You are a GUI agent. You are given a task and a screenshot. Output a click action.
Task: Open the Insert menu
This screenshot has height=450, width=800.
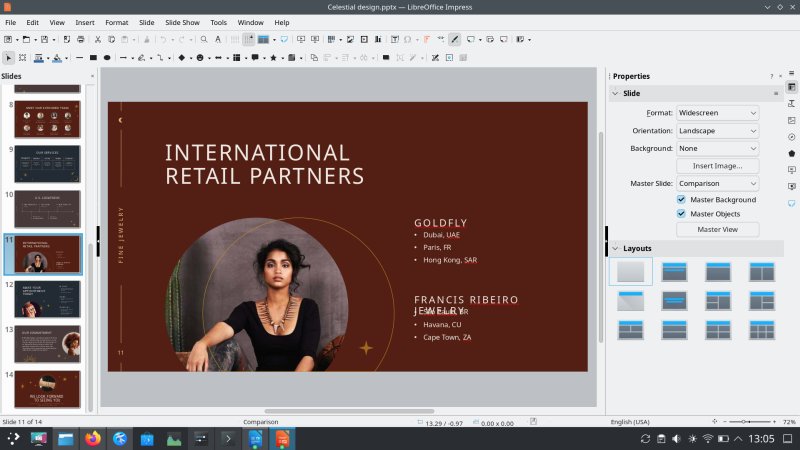(x=85, y=22)
